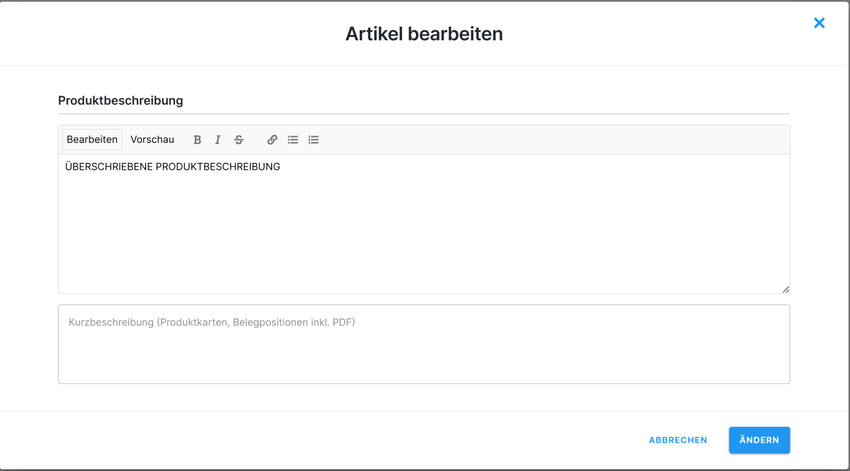The image size is (850, 471).
Task: Insert a hyperlink using the link icon
Action: 272,140
